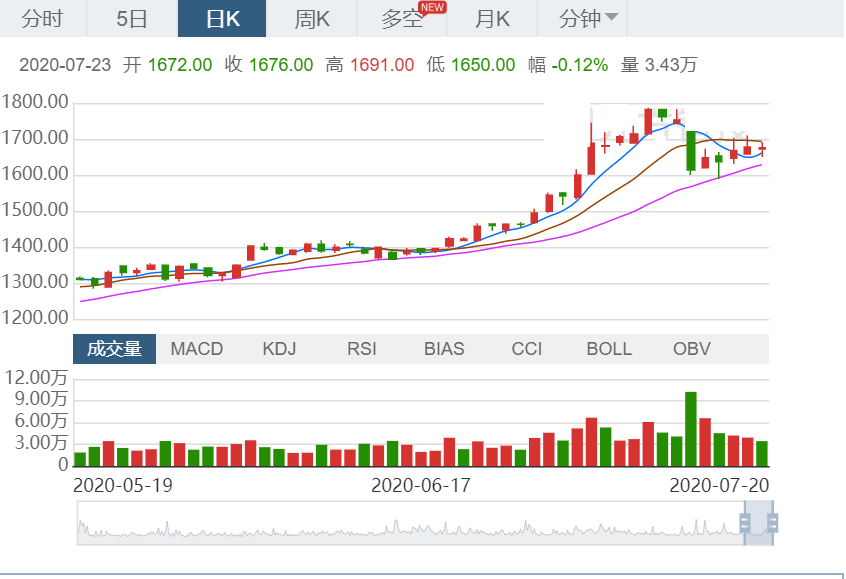Screen dimensions: 846x579
Task: Choose the OBV indicator
Action: click(692, 349)
